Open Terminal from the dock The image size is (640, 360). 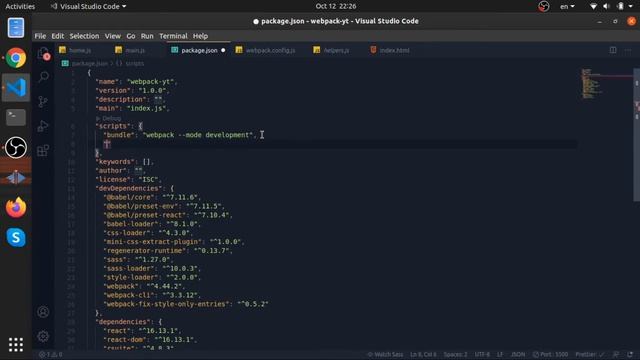pos(16,118)
